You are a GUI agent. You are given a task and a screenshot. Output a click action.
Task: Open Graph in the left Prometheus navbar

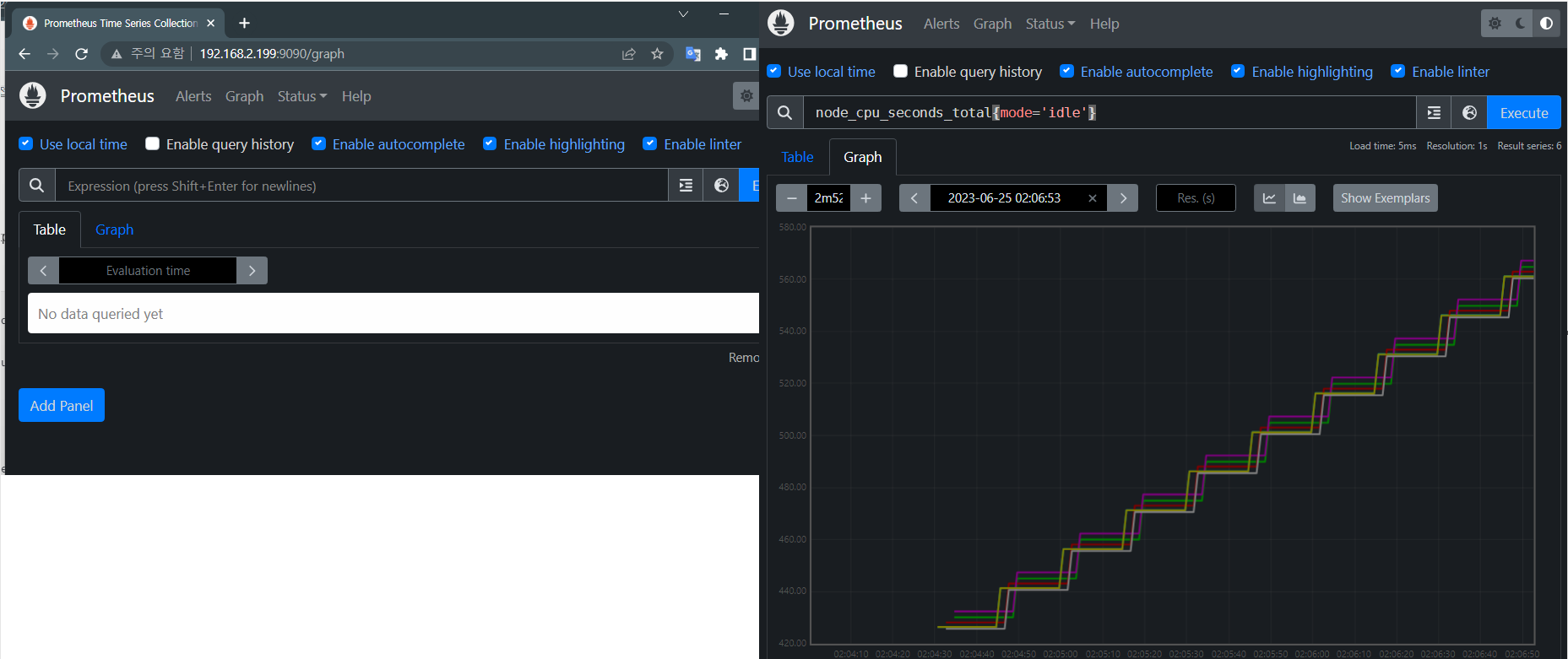pos(244,96)
